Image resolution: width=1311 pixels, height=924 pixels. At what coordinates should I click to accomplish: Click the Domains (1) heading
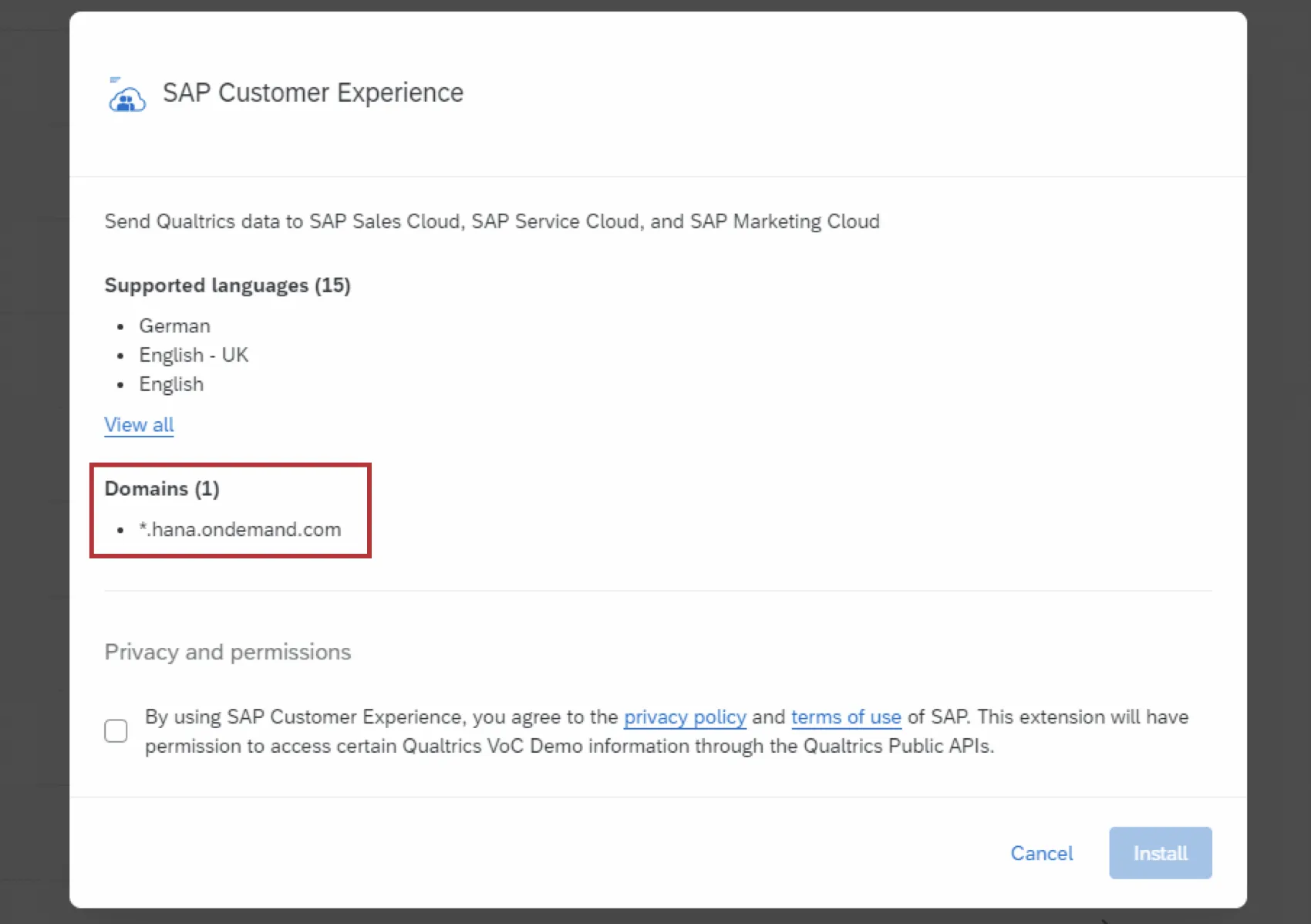pyautogui.click(x=162, y=488)
